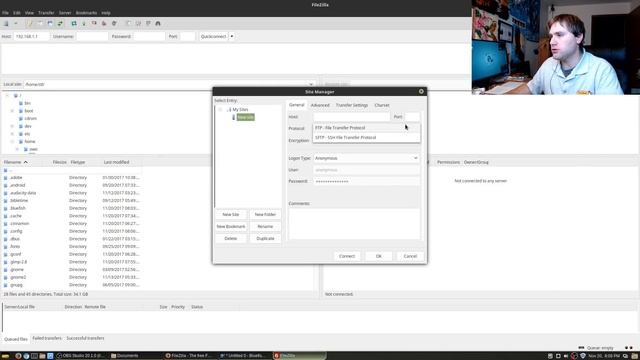Sort by the Last modified column header

click(117, 162)
